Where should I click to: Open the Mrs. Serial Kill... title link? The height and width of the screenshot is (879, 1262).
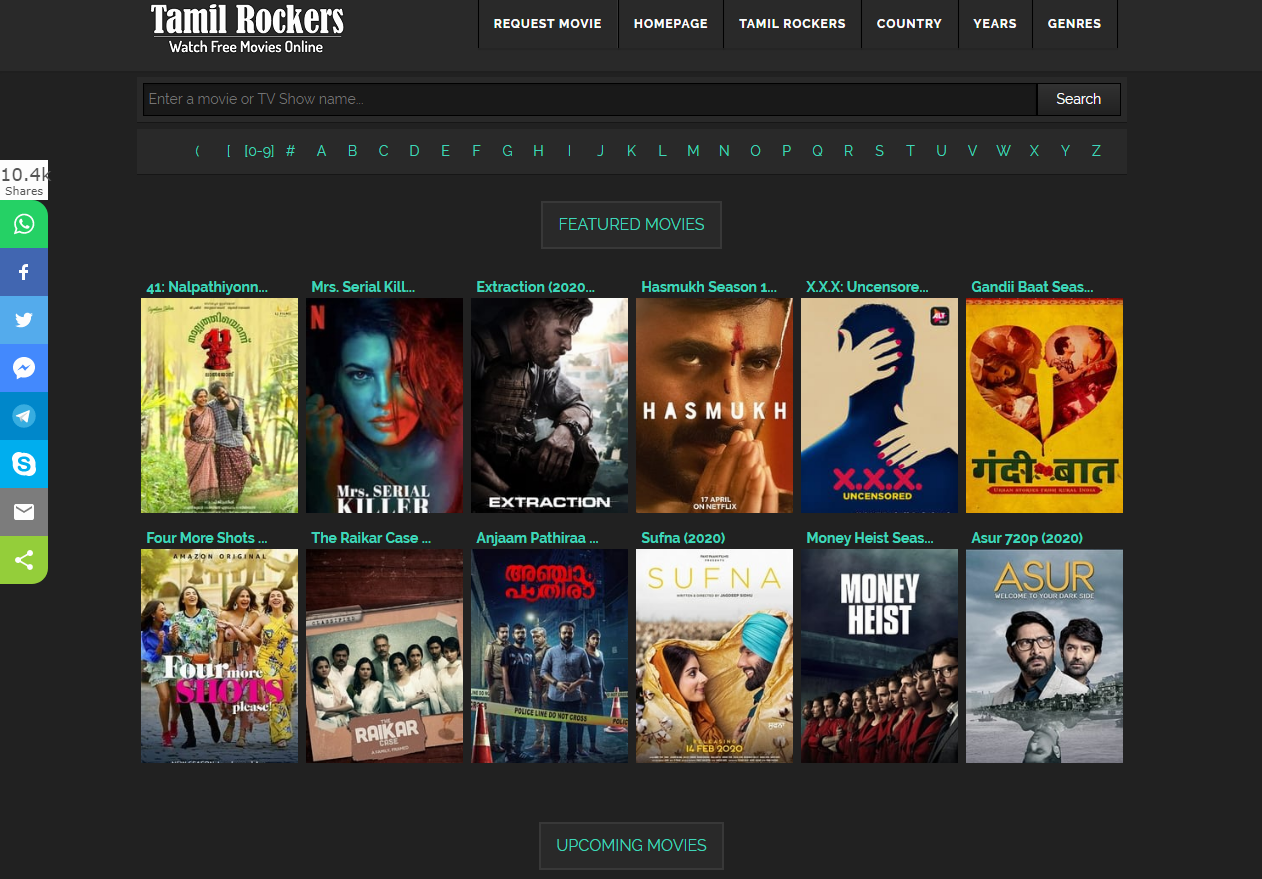[x=363, y=287]
